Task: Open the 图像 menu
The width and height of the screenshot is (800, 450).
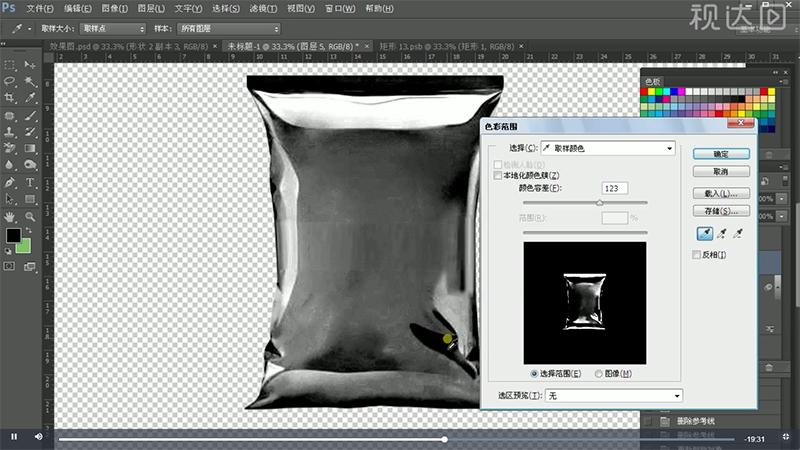Action: [x=115, y=9]
